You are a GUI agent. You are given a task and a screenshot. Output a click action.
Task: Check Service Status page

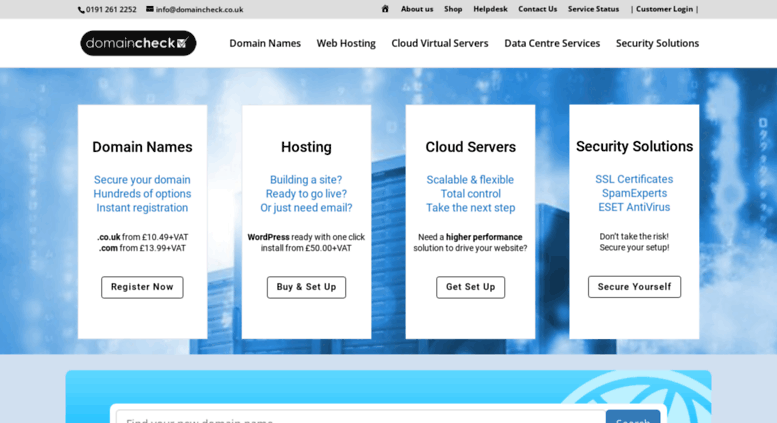pyautogui.click(x=593, y=9)
